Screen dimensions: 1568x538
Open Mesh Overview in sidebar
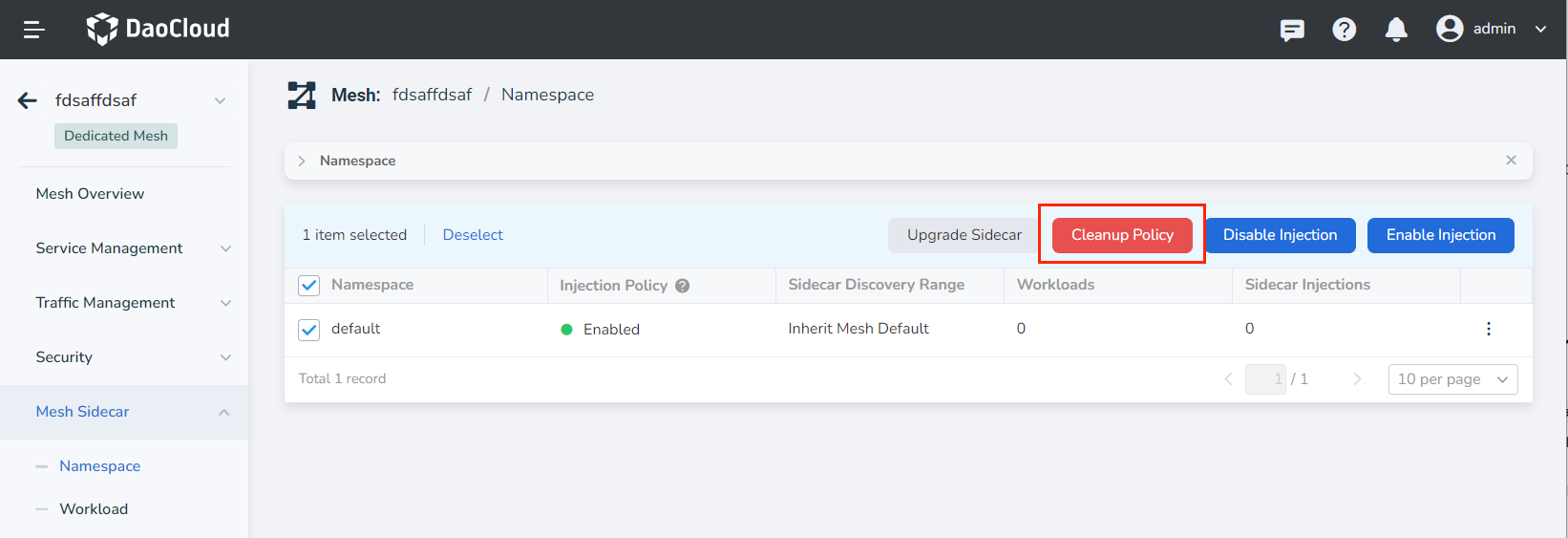tap(90, 194)
